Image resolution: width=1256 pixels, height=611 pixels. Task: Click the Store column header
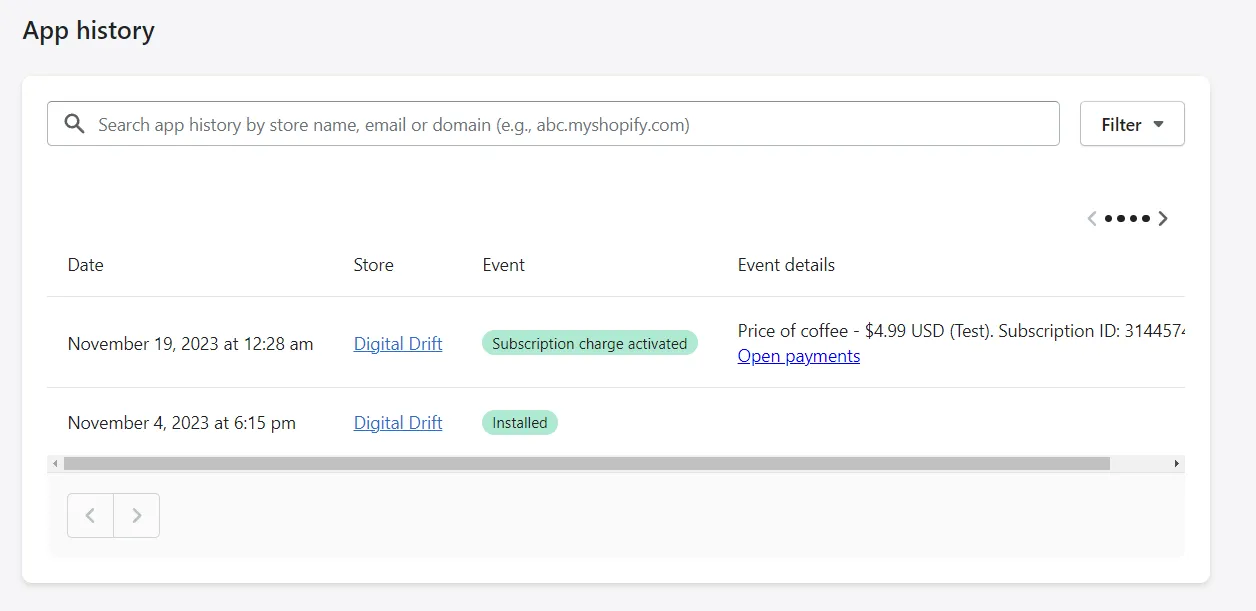372,264
